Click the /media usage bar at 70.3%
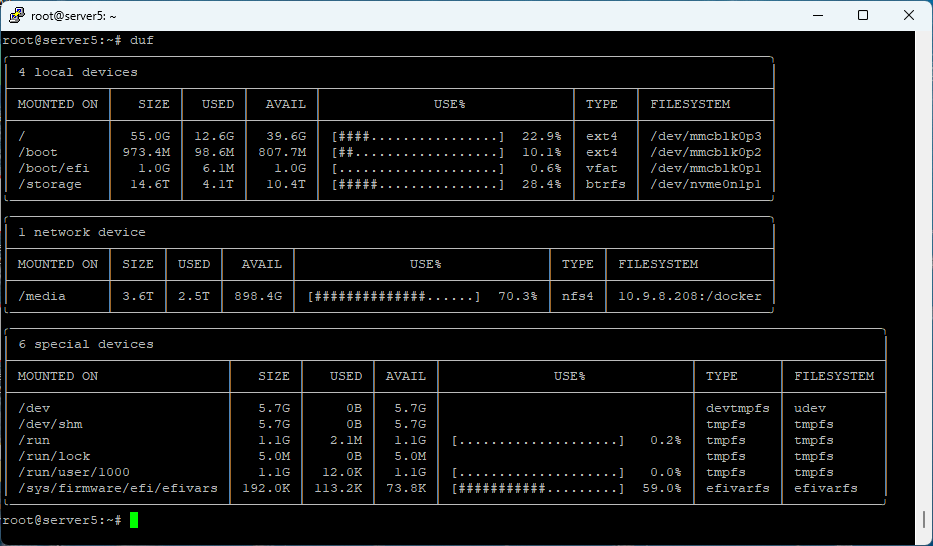 click(394, 296)
